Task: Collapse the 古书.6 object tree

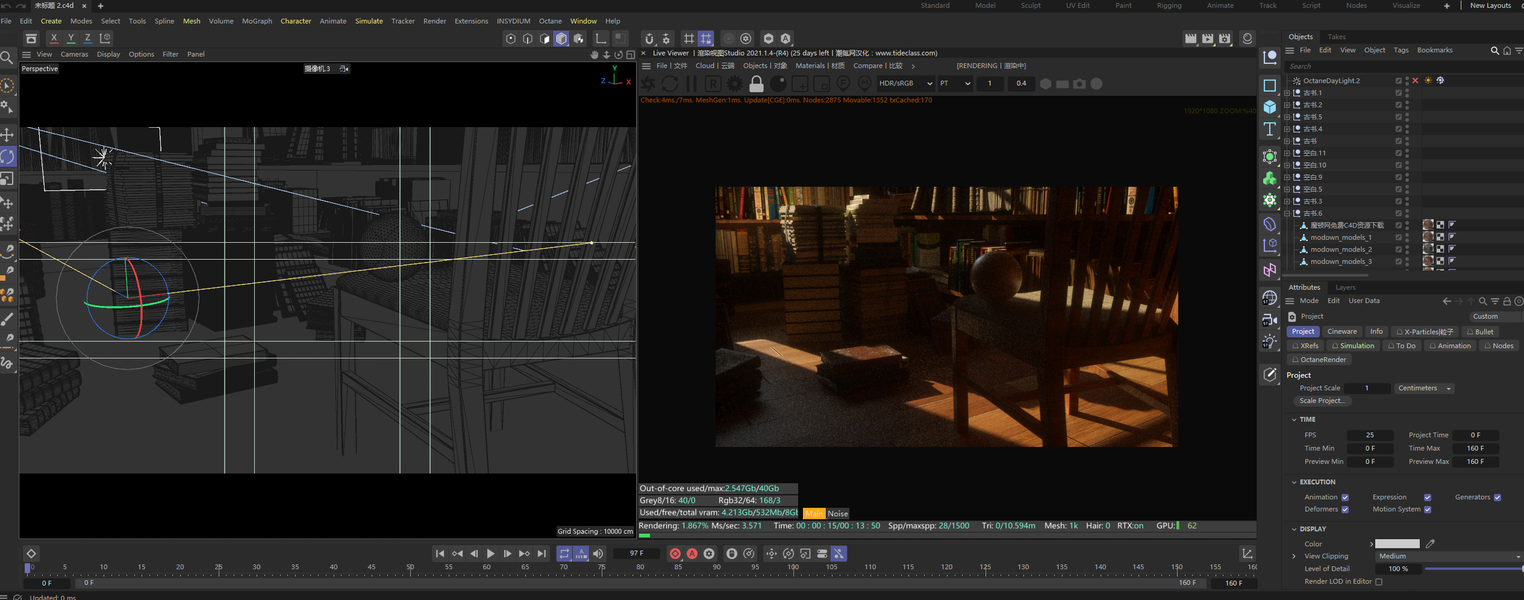Action: (x=1287, y=213)
